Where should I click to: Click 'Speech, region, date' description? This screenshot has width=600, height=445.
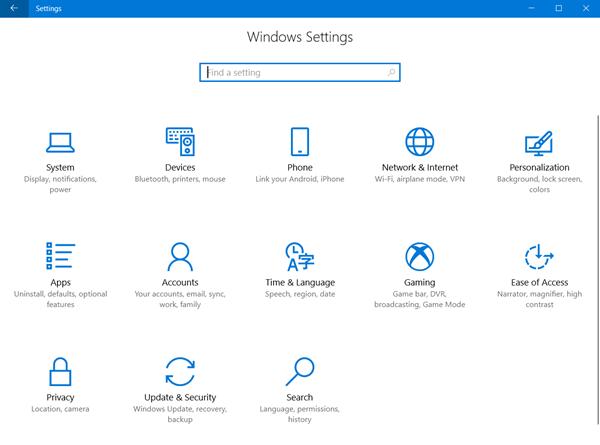tap(300, 294)
